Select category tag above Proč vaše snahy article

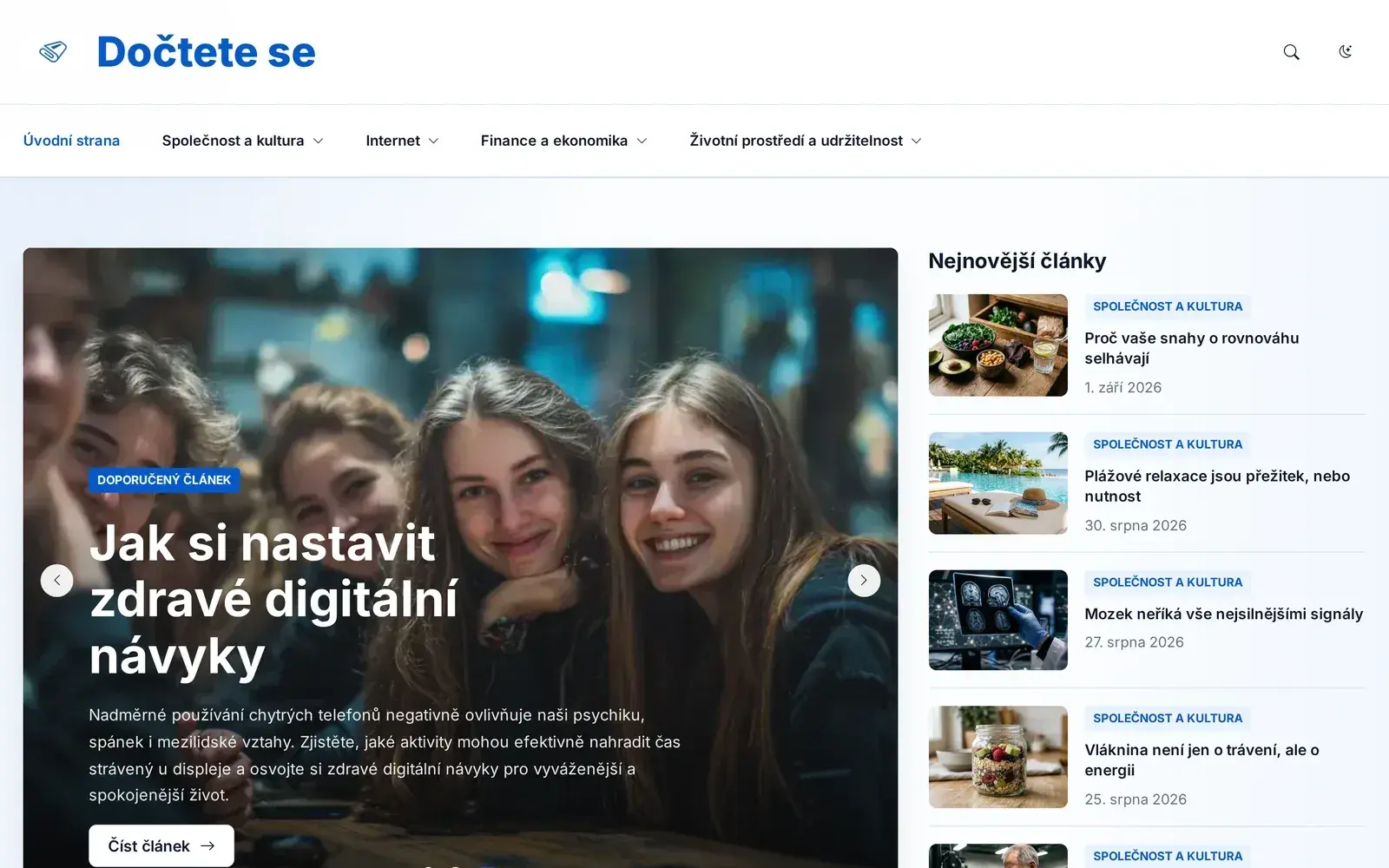click(1168, 306)
